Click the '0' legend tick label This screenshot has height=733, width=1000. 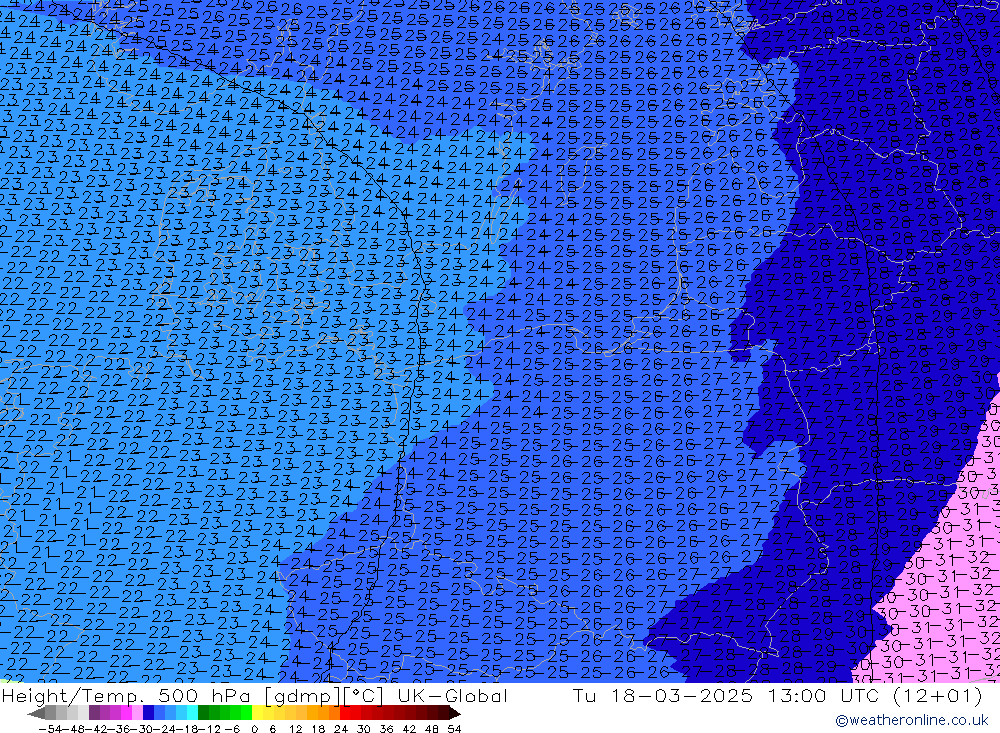[x=254, y=729]
